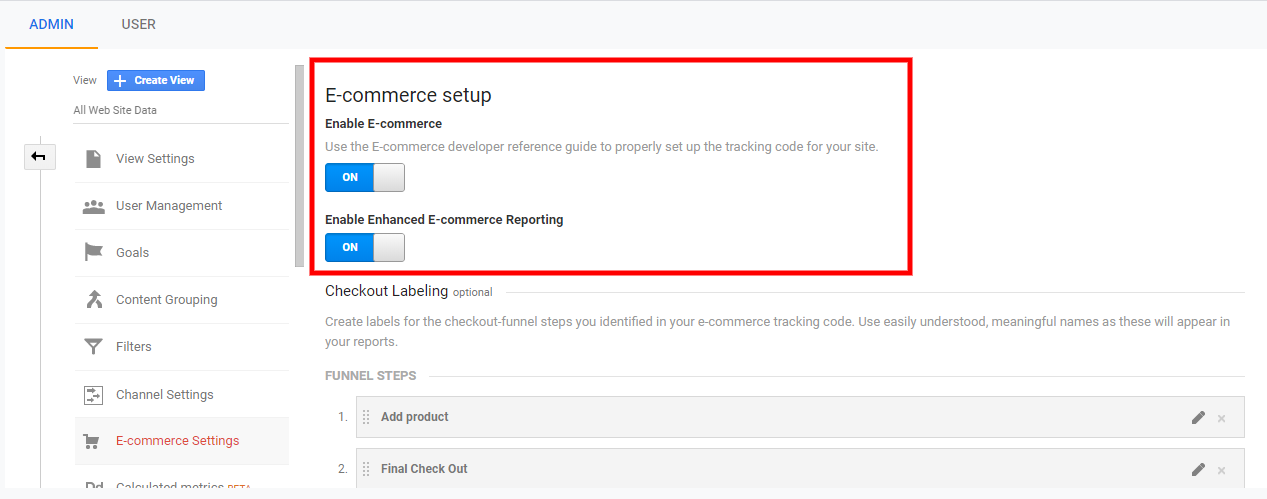Open View Settings page icon

(93, 159)
